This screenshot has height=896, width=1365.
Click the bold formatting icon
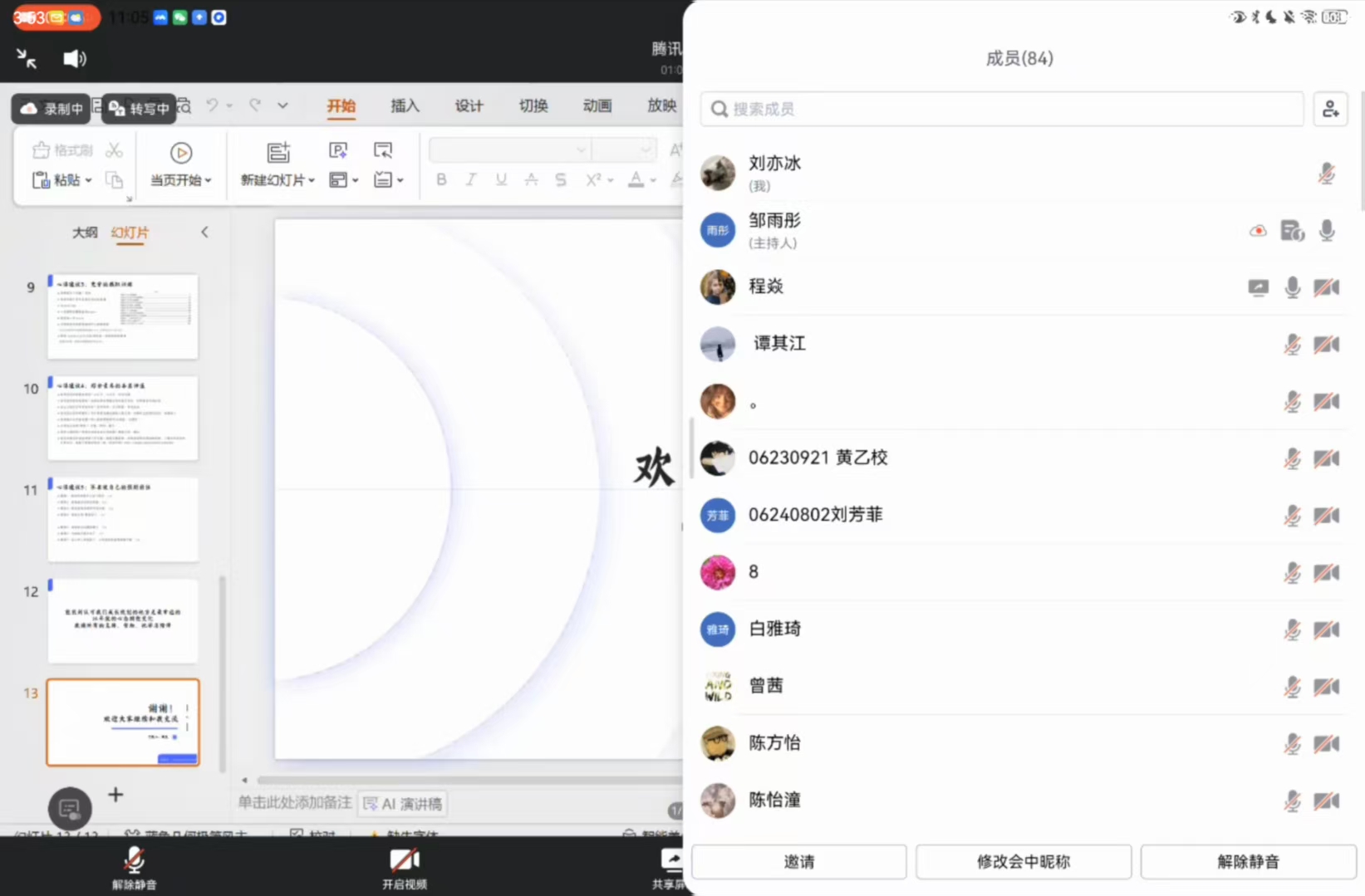[441, 179]
